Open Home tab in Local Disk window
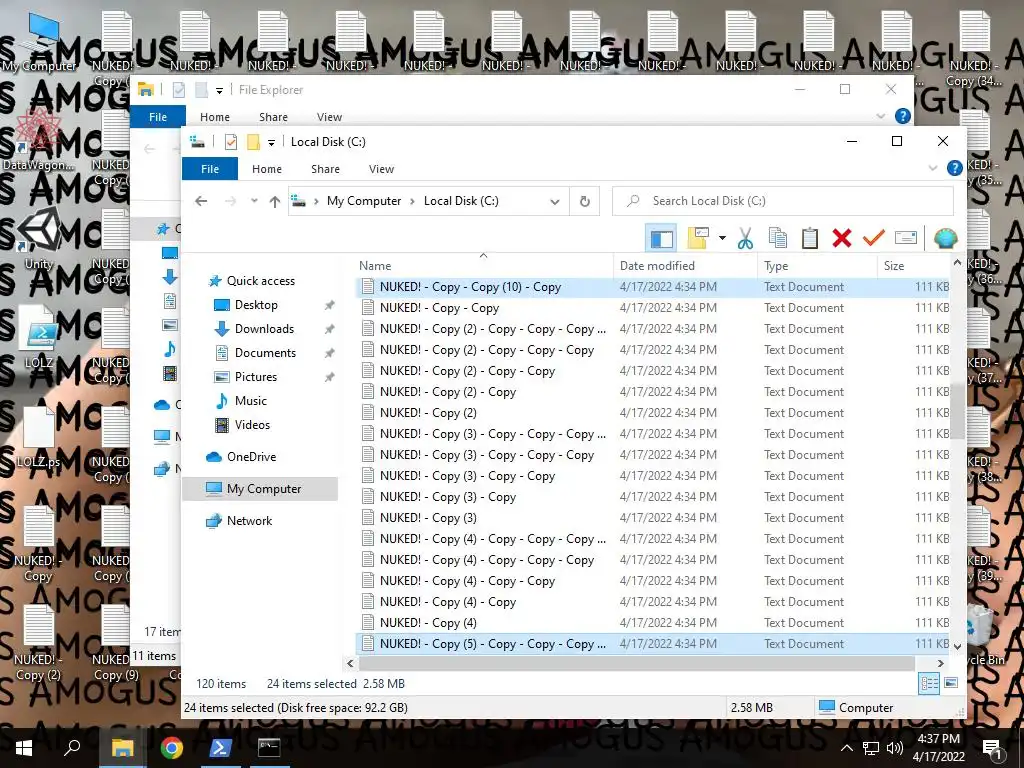1024x768 pixels. [x=266, y=169]
